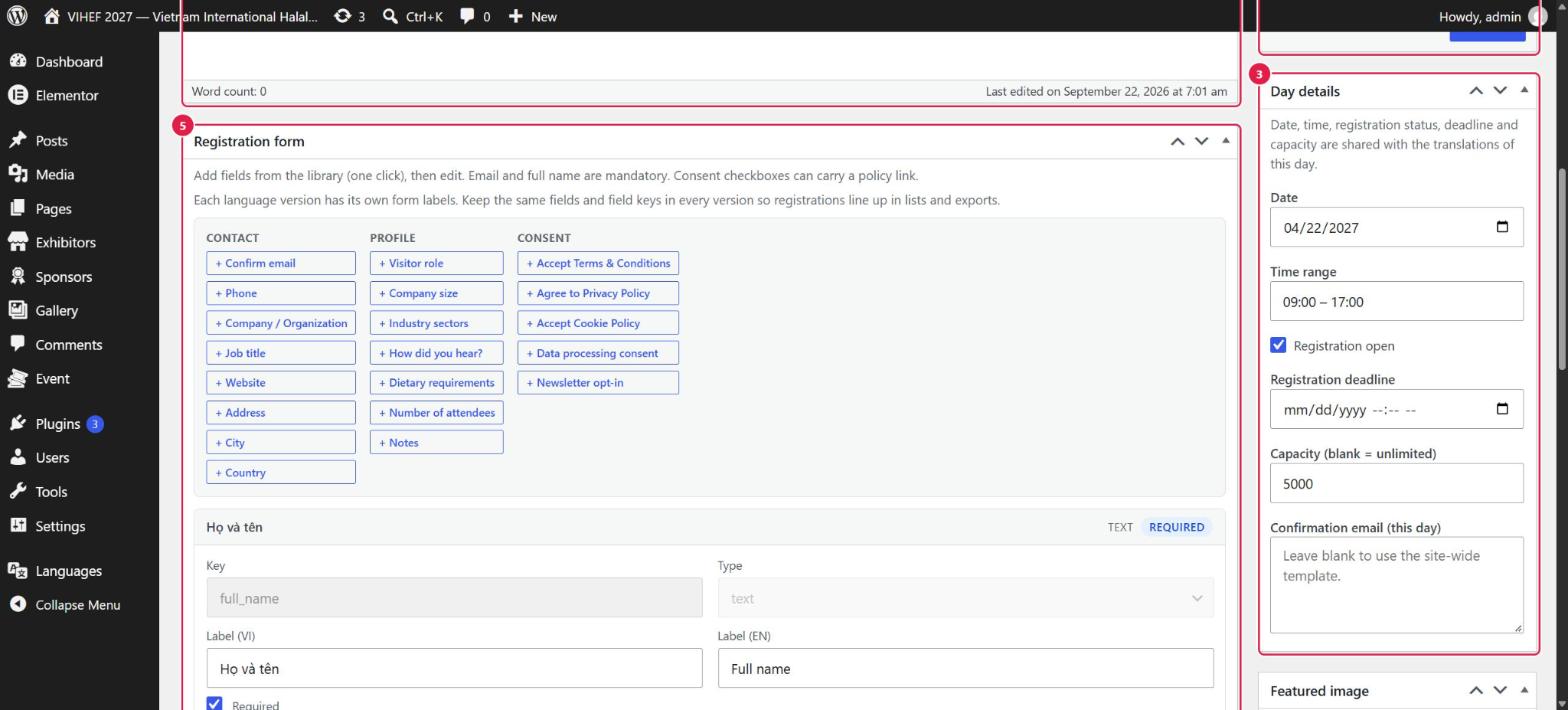Click the Pages icon in the sidebar

(x=17, y=208)
